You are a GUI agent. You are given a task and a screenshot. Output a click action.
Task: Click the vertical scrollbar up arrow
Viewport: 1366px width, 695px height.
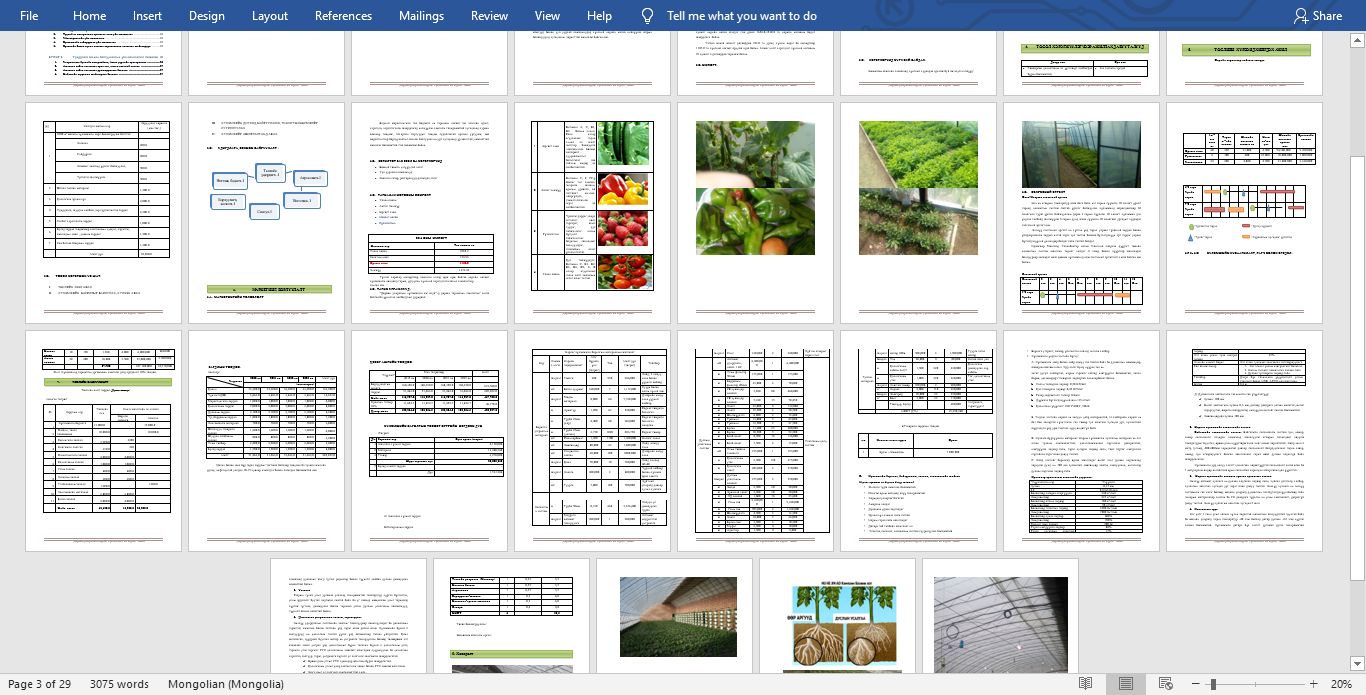(x=1358, y=40)
